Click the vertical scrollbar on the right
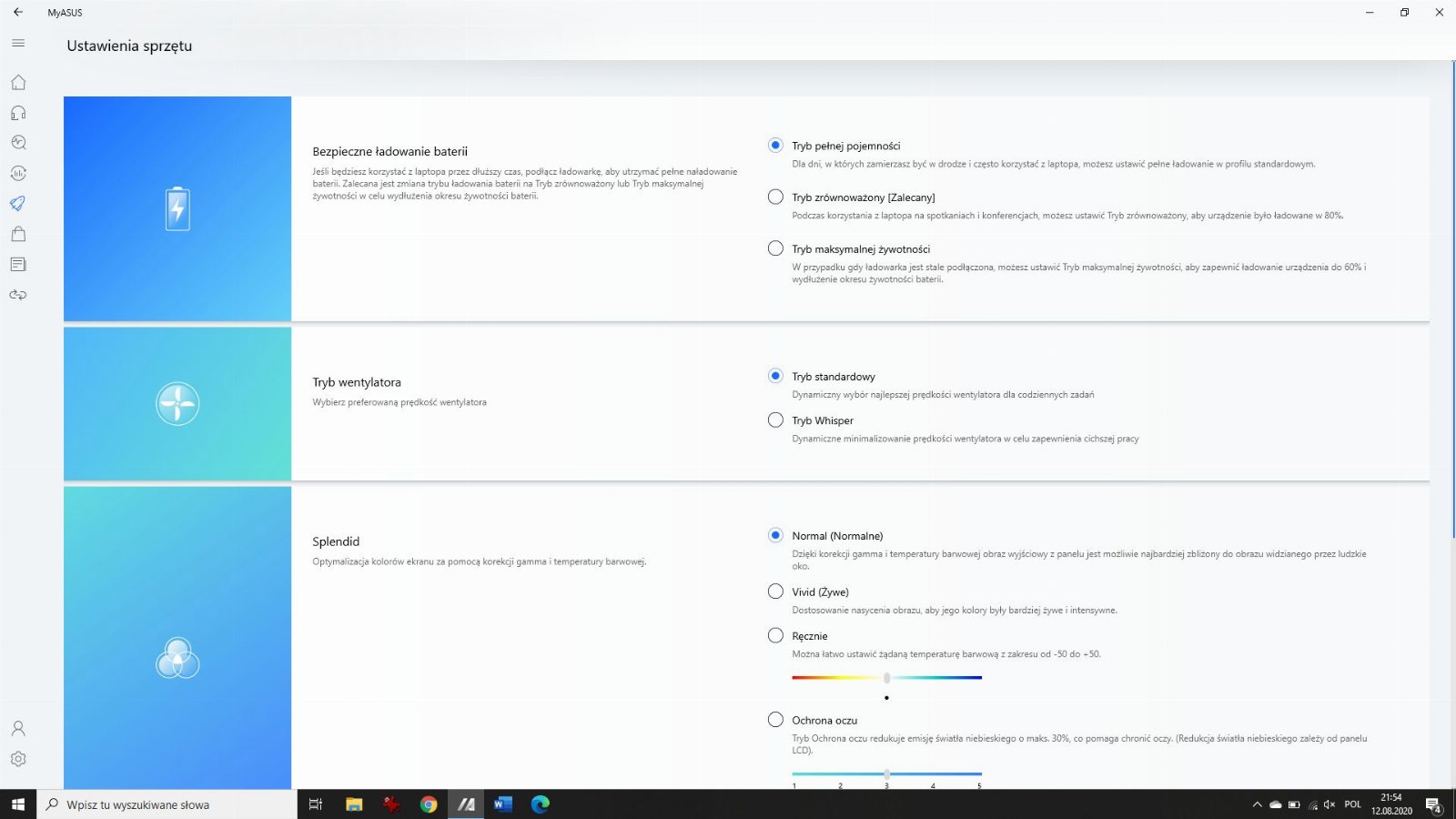Viewport: 1456px width, 819px height. pyautogui.click(x=1451, y=300)
